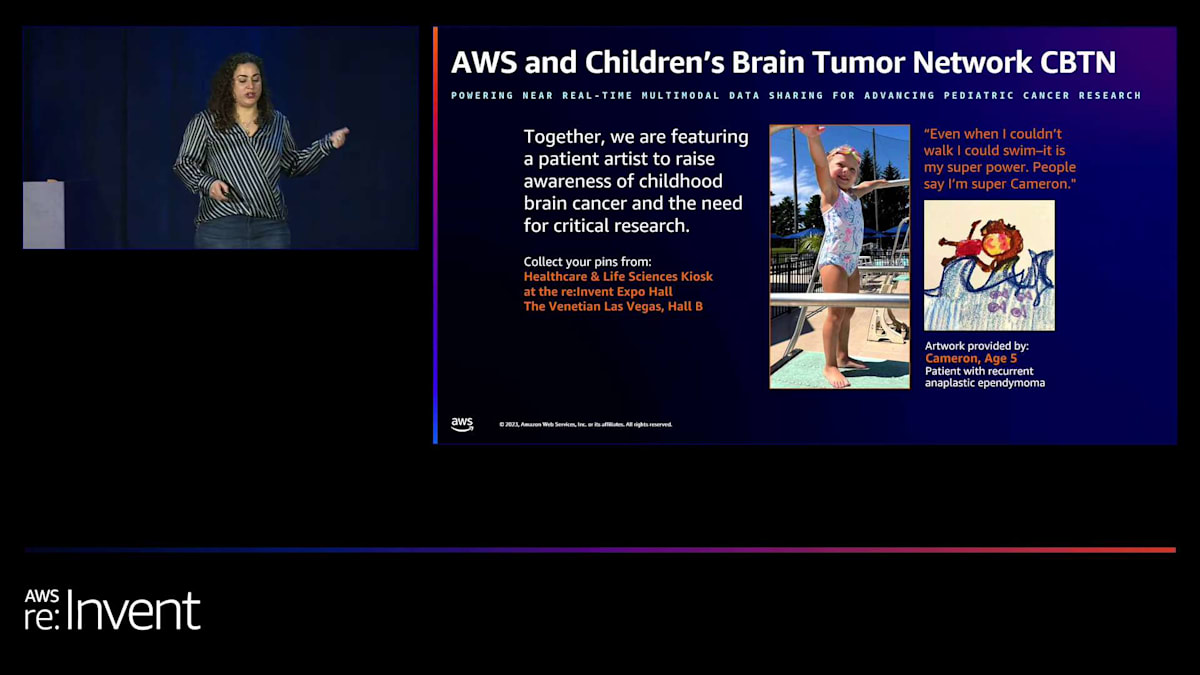This screenshot has height=675, width=1200.
Task: Click the copyright notice on the slide
Action: click(586, 424)
